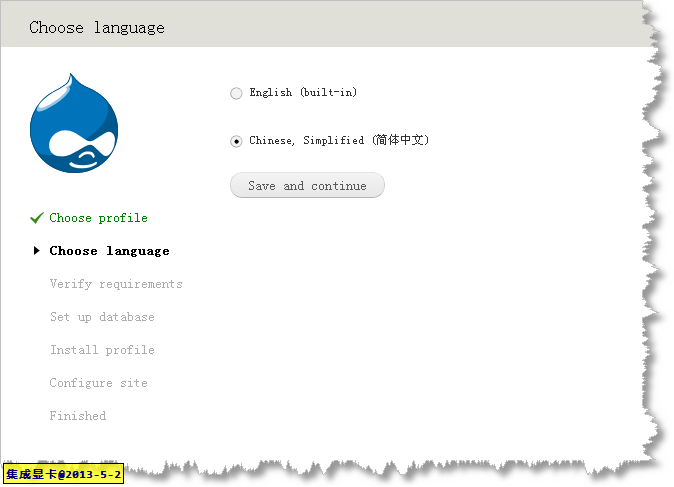Click the bold Choose language step in sidebar
674x487 pixels.
click(x=109, y=251)
